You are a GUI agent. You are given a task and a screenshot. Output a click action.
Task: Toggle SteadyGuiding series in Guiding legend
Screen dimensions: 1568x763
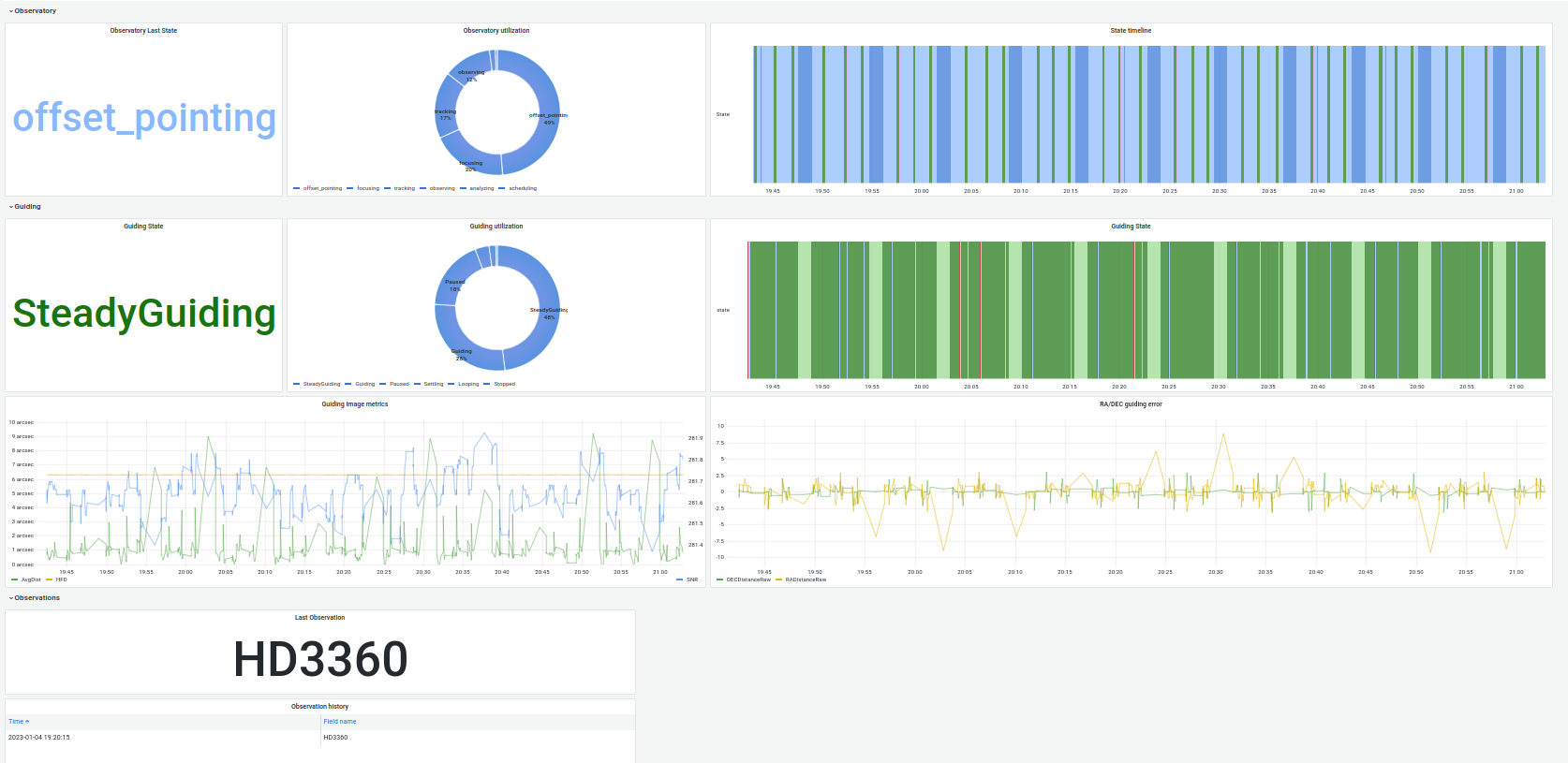(321, 384)
